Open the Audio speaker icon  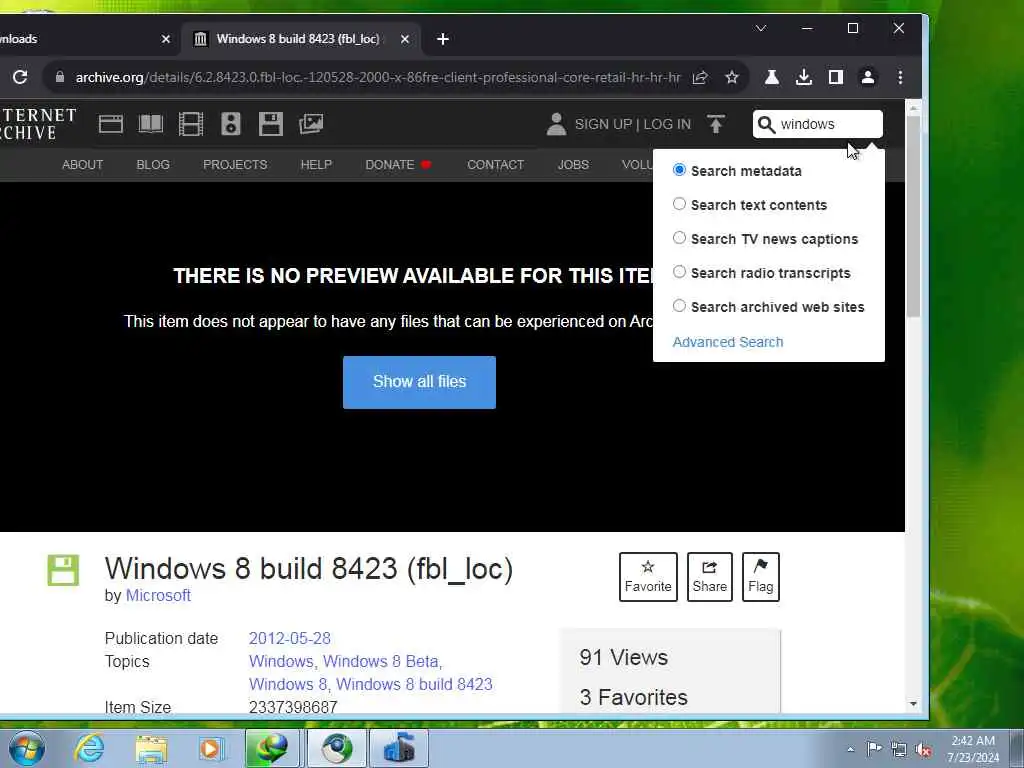coord(231,124)
